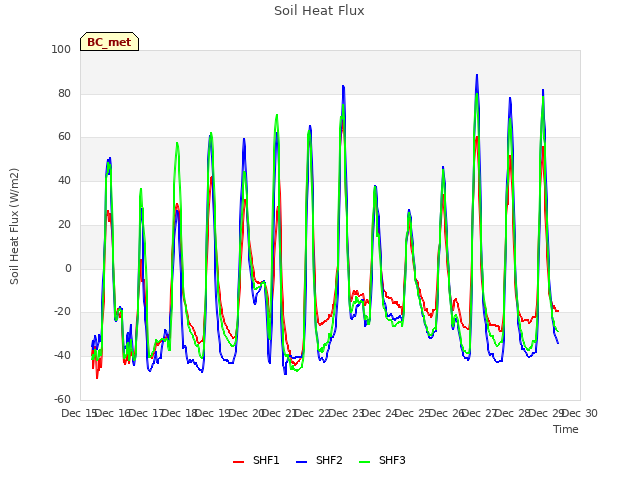The width and height of the screenshot is (640, 480).
Task: Click the green SHF3 peak near Dec 21
Action: tap(277, 115)
